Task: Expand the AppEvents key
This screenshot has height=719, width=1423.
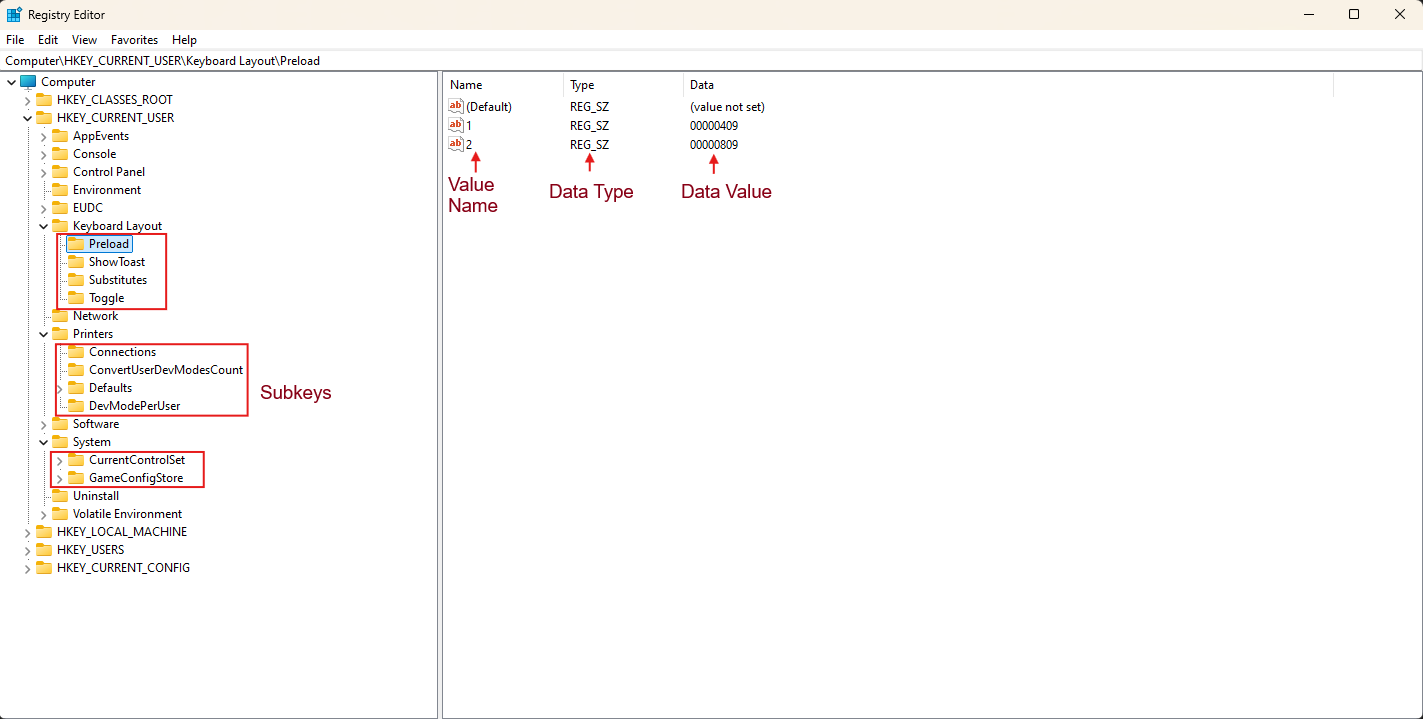Action: click(43, 136)
